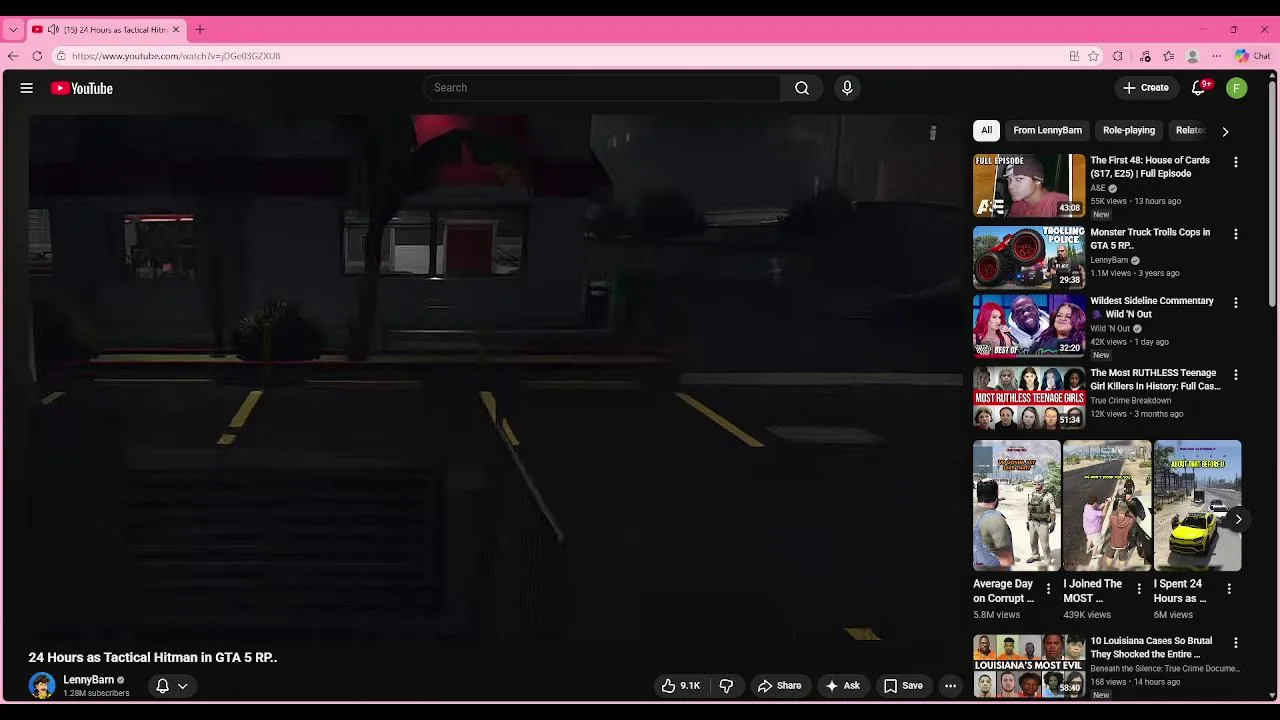Enable split screen in browser toolbar
Screen dimensions: 1280x720
[x=1074, y=56]
